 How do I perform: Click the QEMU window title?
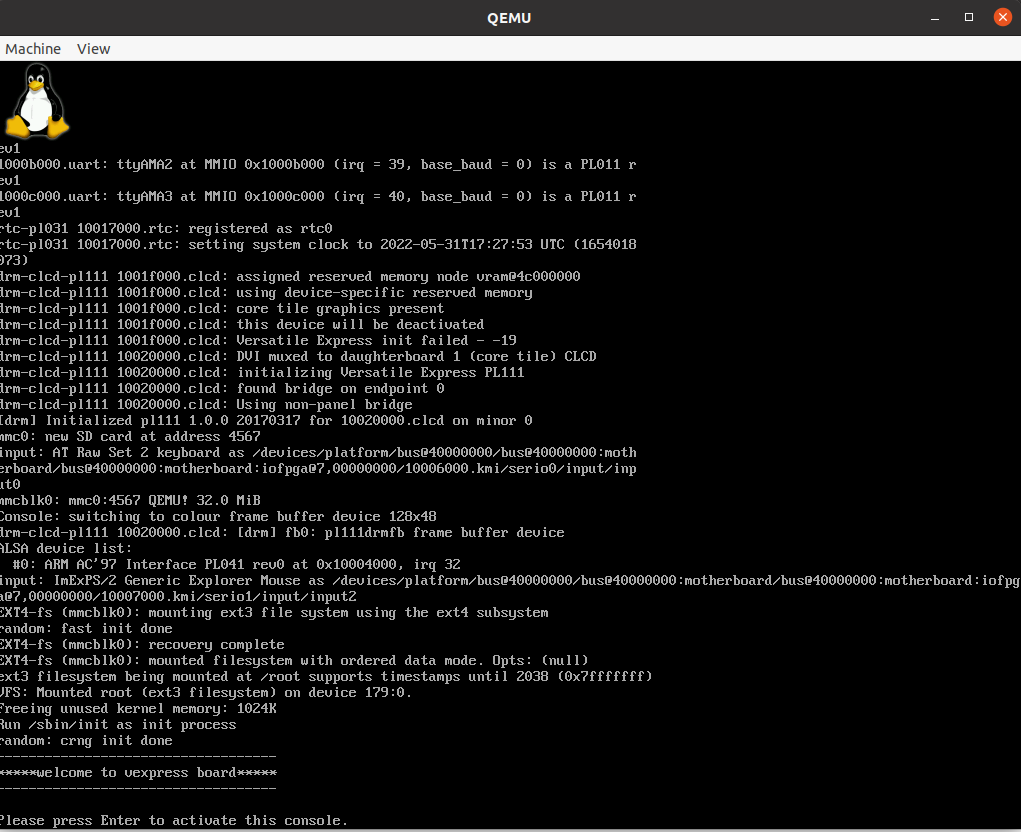[x=509, y=18]
